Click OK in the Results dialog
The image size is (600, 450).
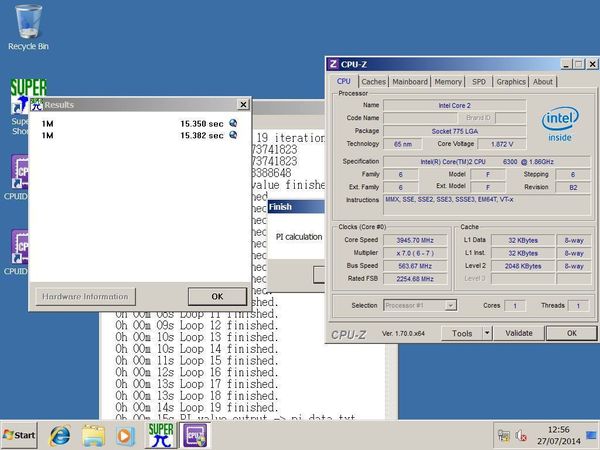tap(217, 296)
